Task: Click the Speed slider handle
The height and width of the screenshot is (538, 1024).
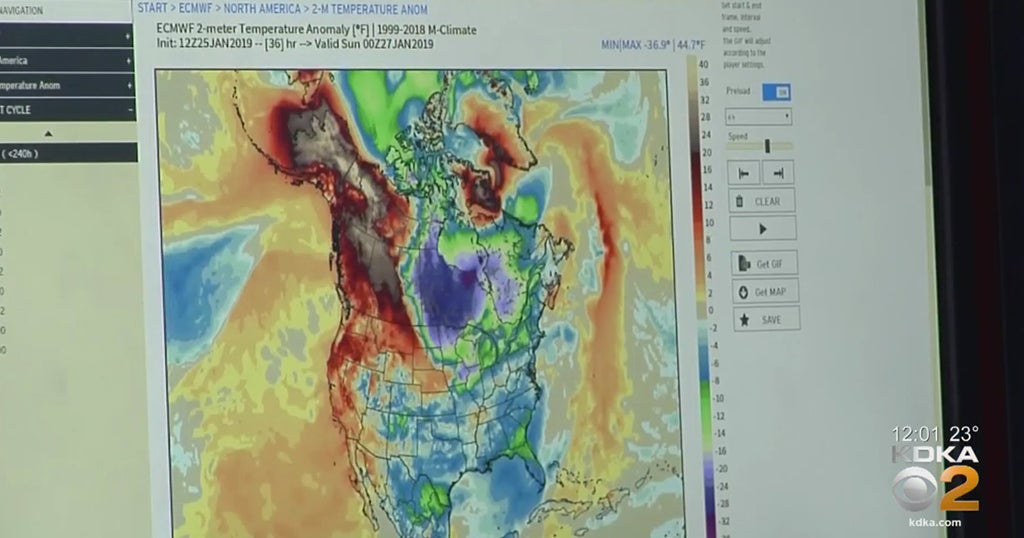Action: pyautogui.click(x=767, y=146)
